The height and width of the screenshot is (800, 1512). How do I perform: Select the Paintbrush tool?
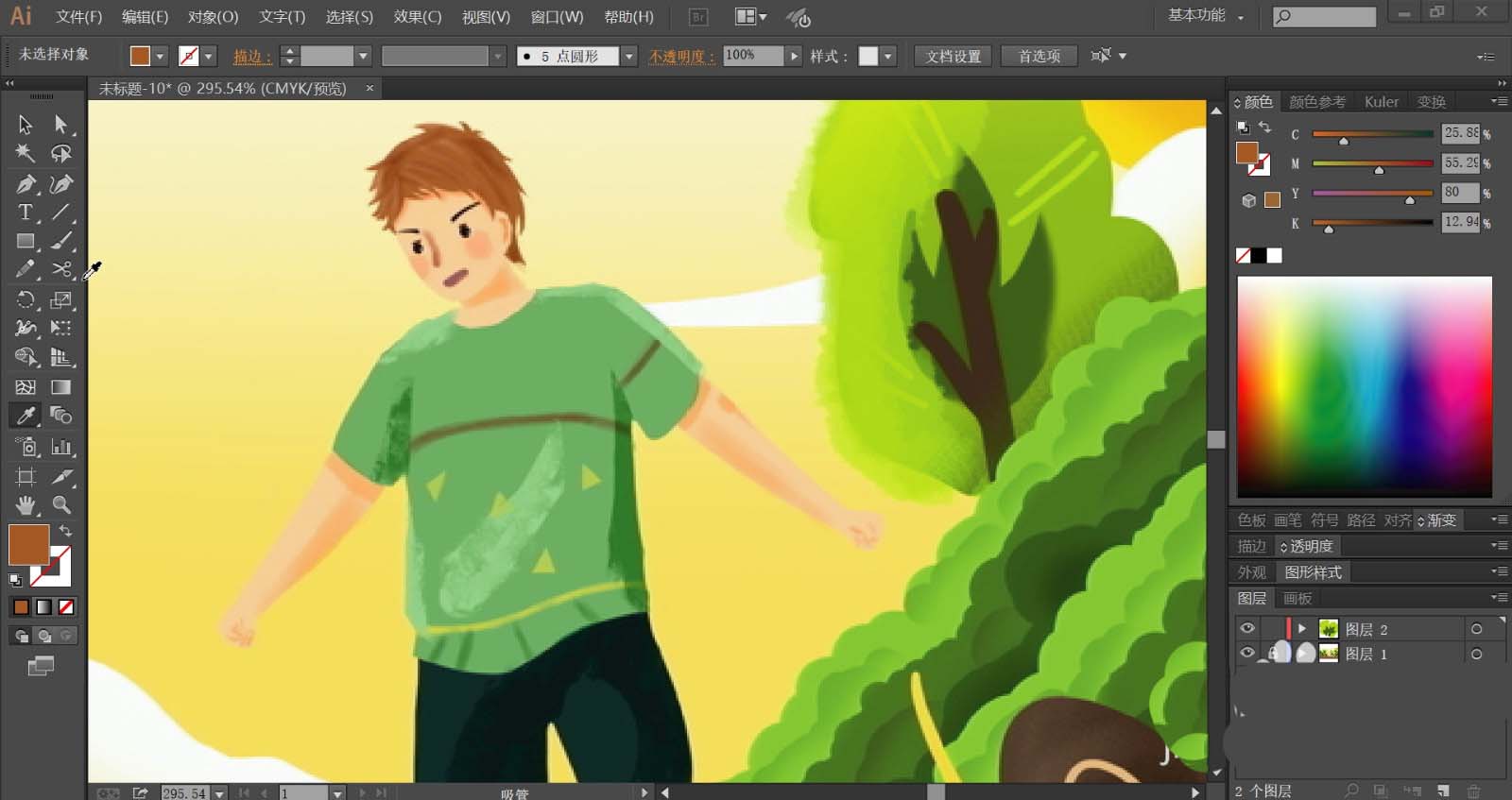pos(61,242)
